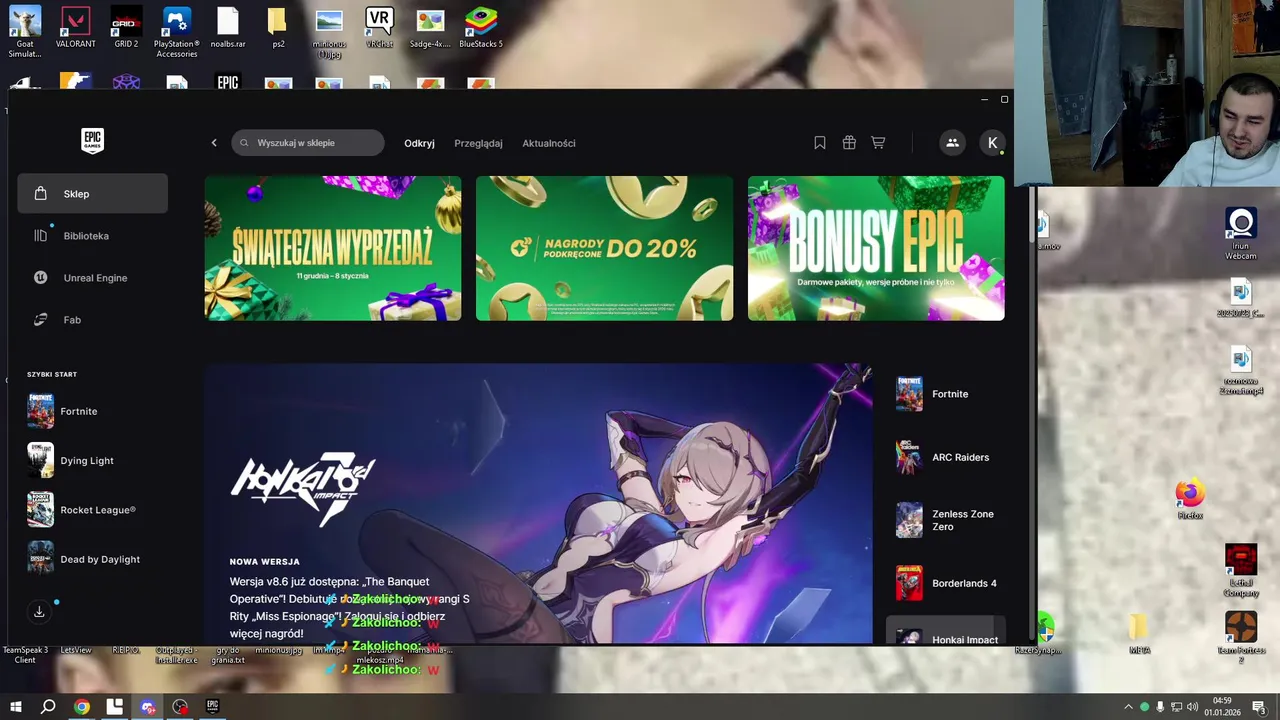Open the K profile avatar menu
The height and width of the screenshot is (720, 1280).
(992, 143)
